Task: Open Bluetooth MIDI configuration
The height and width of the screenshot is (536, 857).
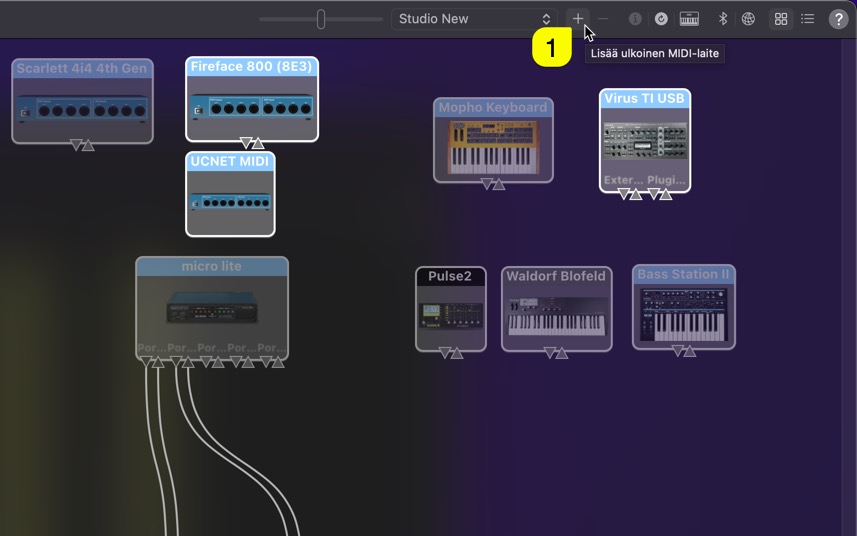Action: tap(722, 19)
